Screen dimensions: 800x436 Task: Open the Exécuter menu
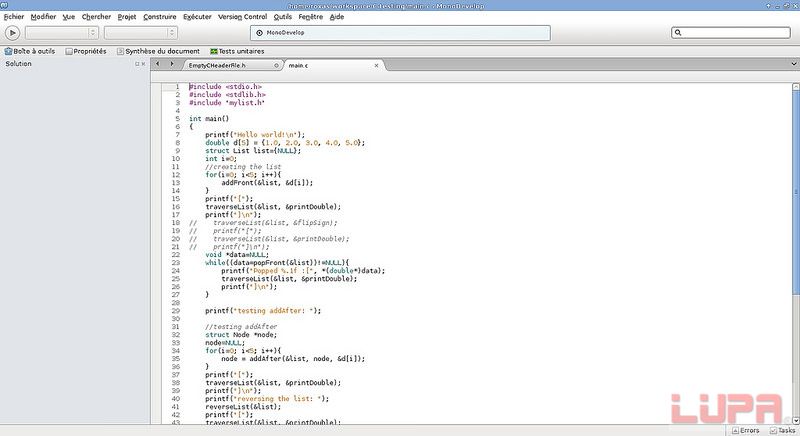click(197, 17)
